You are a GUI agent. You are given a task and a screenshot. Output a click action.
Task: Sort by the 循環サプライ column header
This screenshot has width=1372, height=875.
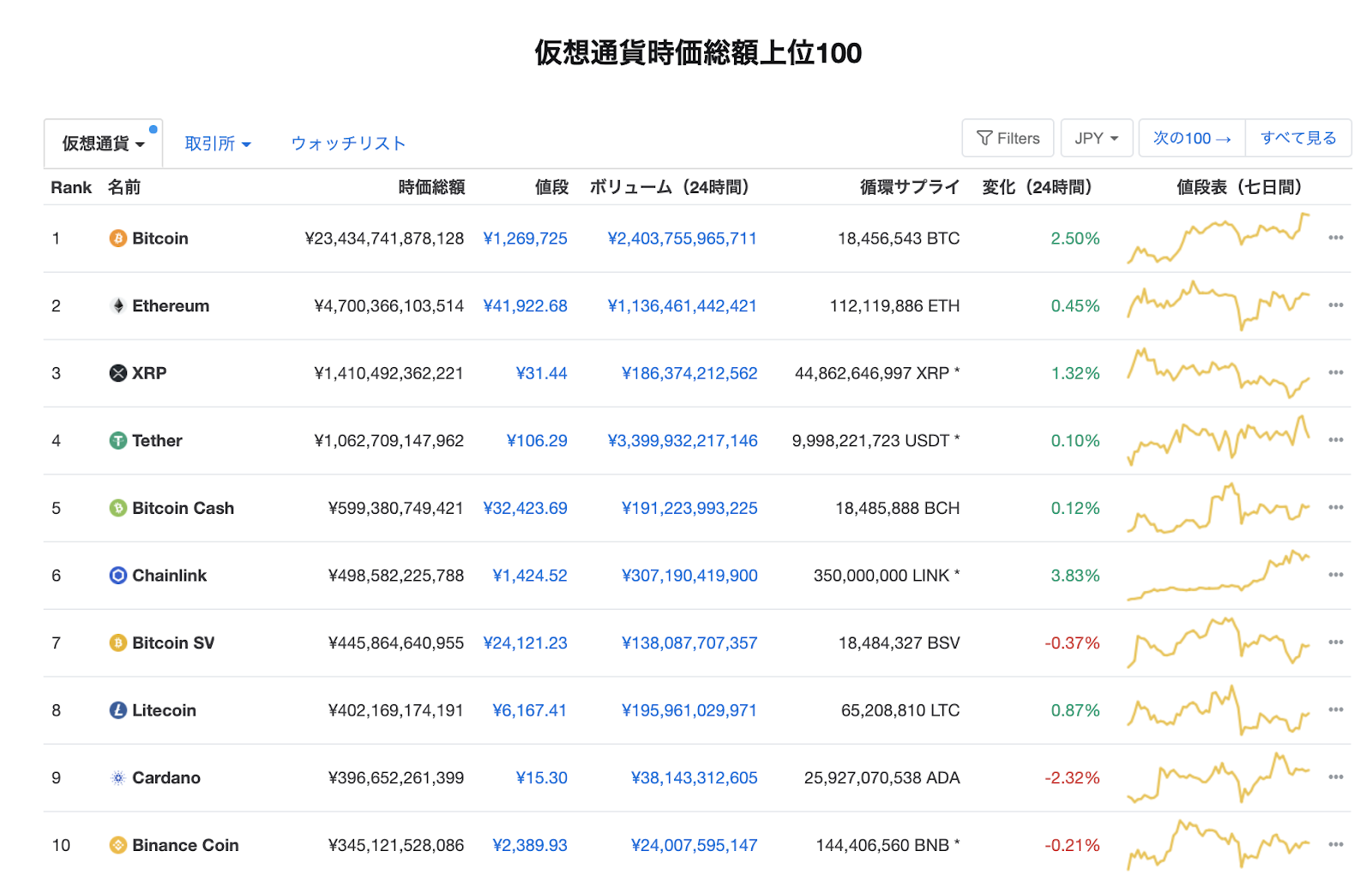(910, 187)
